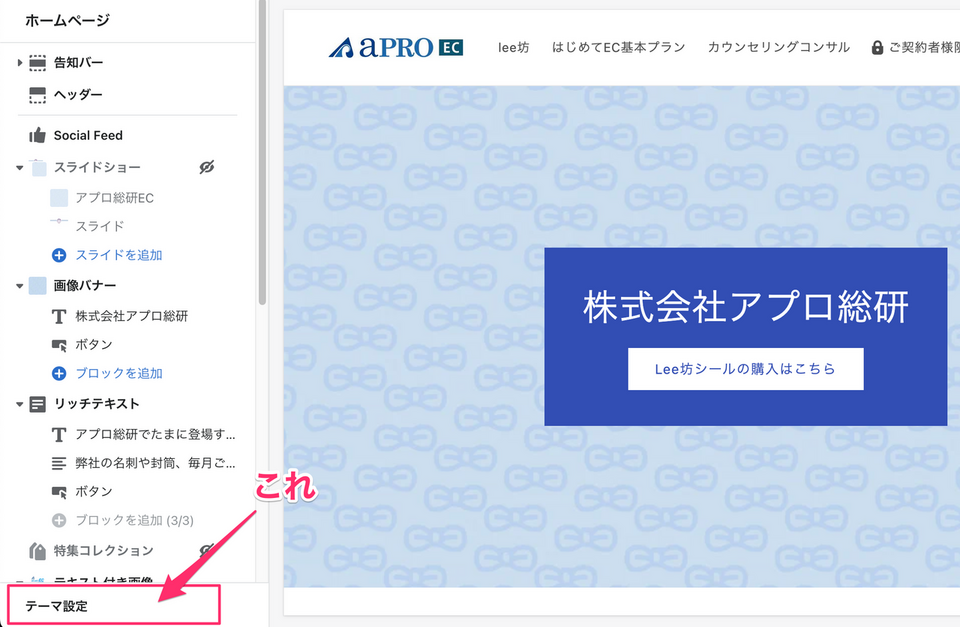This screenshot has width=960, height=627.
Task: Click the 画像バナー section thumbnail icon
Action: click(x=37, y=286)
